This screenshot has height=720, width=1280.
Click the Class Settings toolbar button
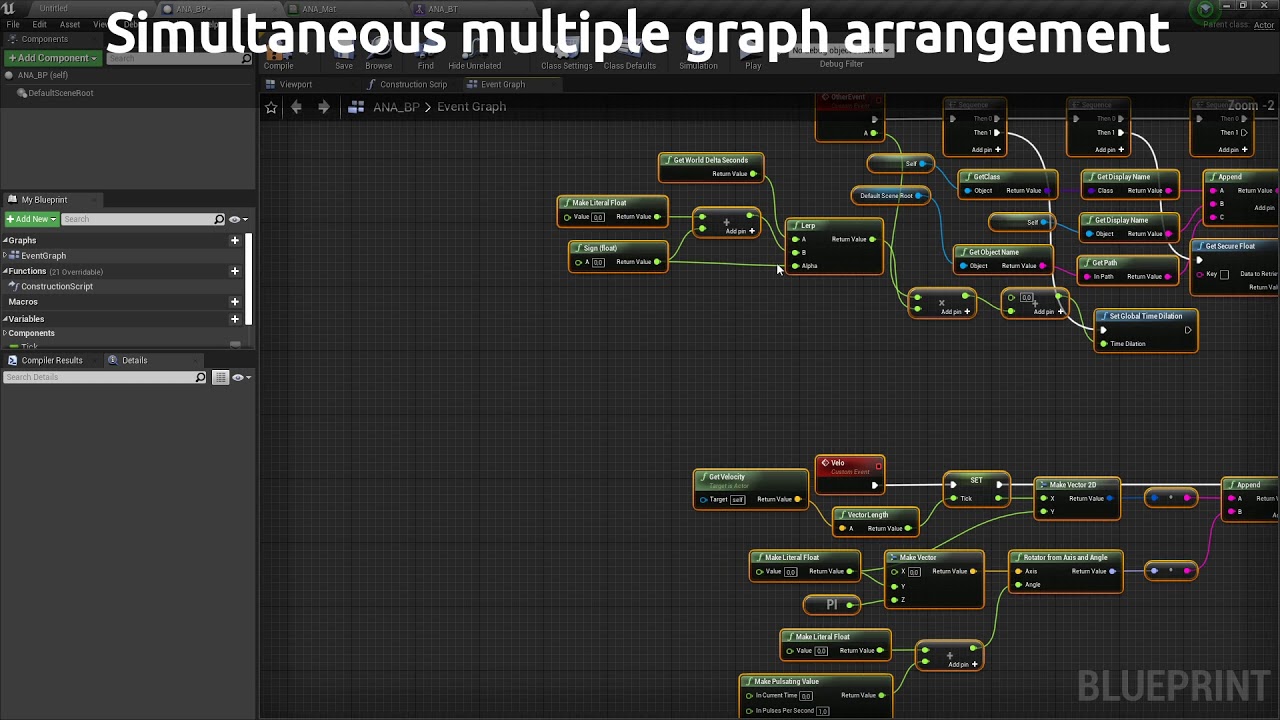(x=567, y=56)
